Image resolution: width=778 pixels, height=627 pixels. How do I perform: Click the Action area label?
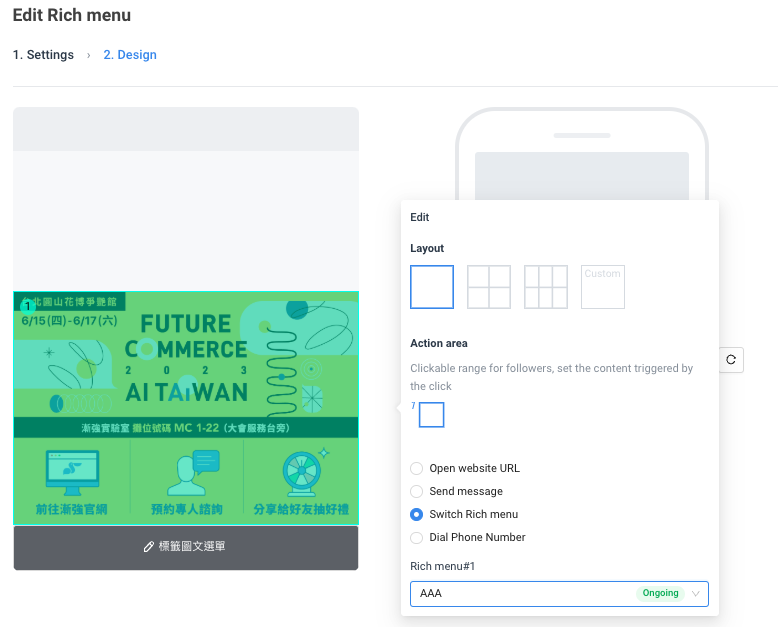[439, 343]
